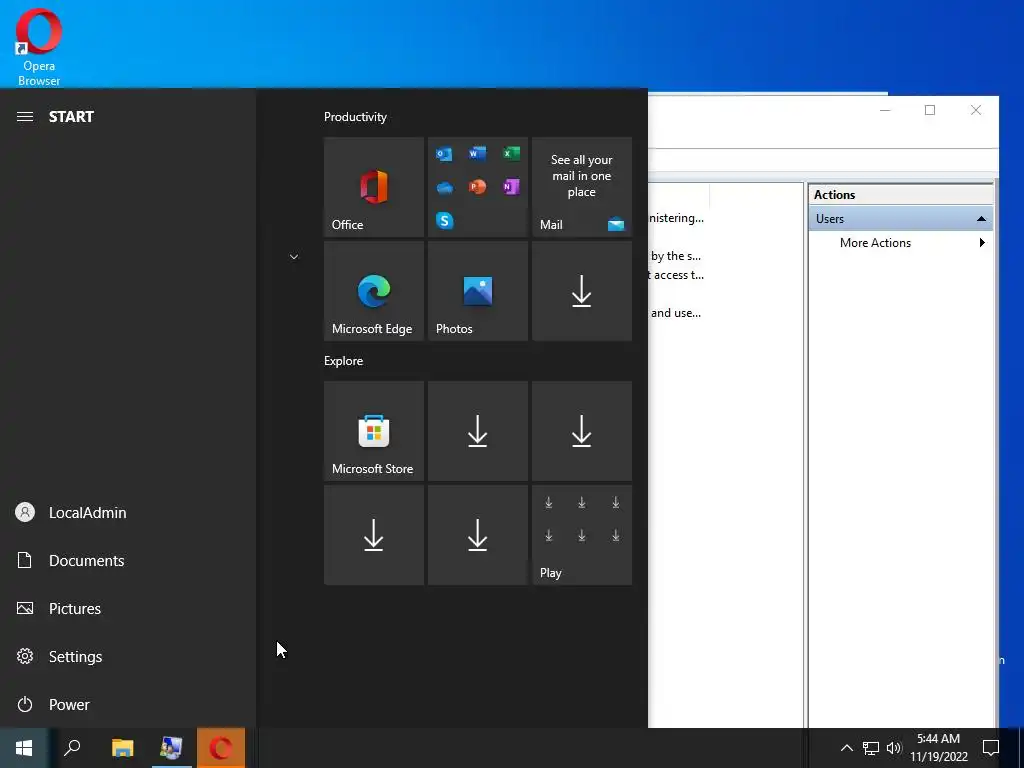Switch to Computer Management taskbar icon
Image resolution: width=1024 pixels, height=768 pixels.
(171, 748)
